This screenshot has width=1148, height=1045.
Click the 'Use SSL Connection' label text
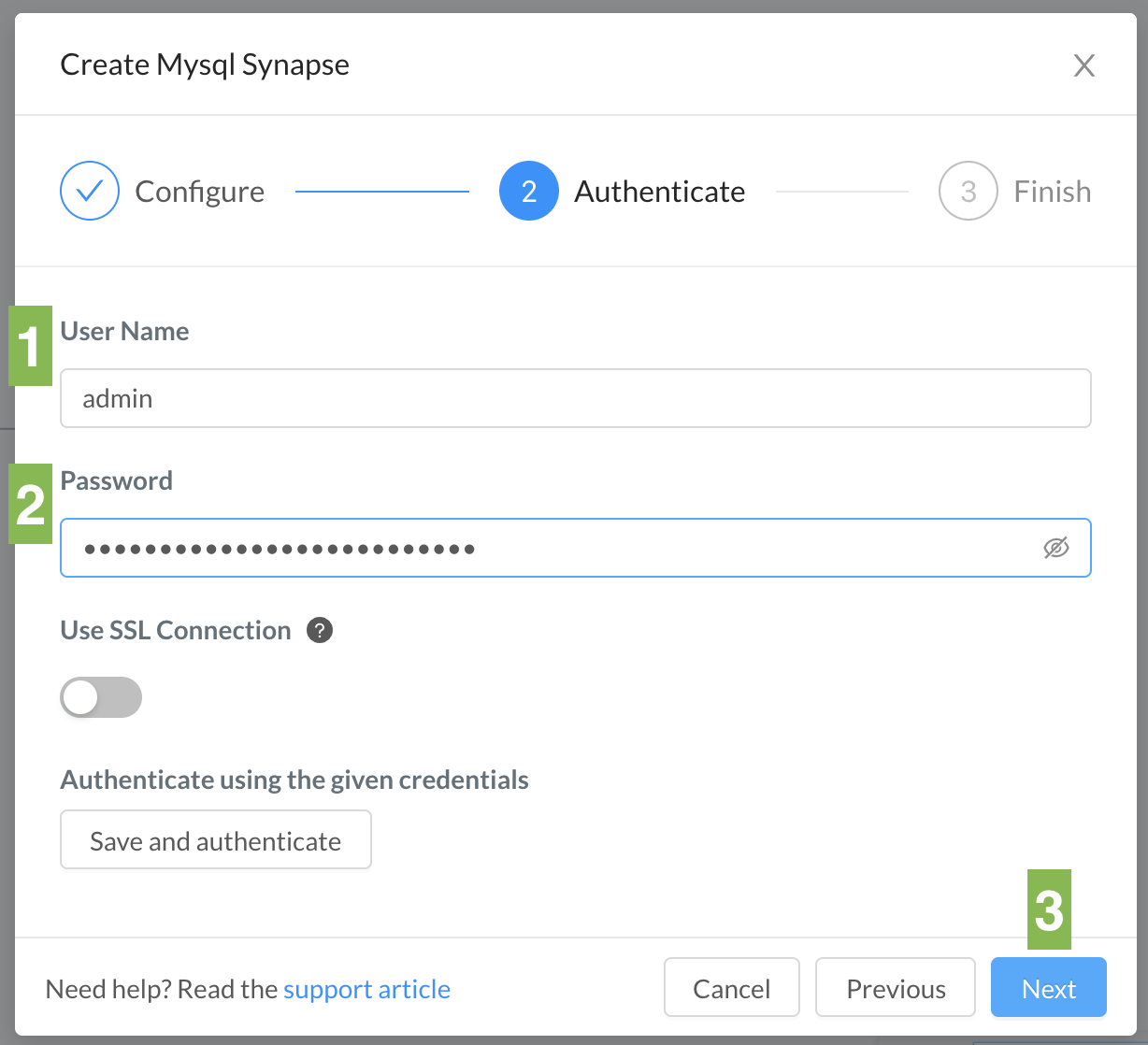[176, 630]
